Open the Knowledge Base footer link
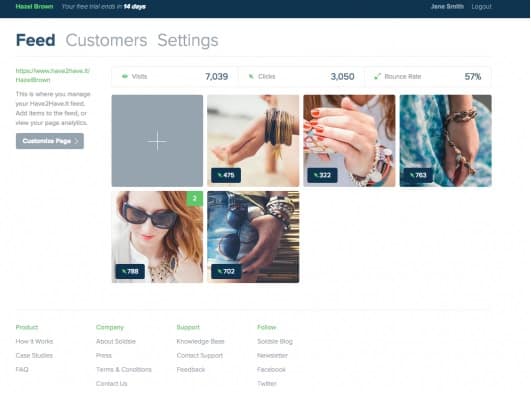 200,341
